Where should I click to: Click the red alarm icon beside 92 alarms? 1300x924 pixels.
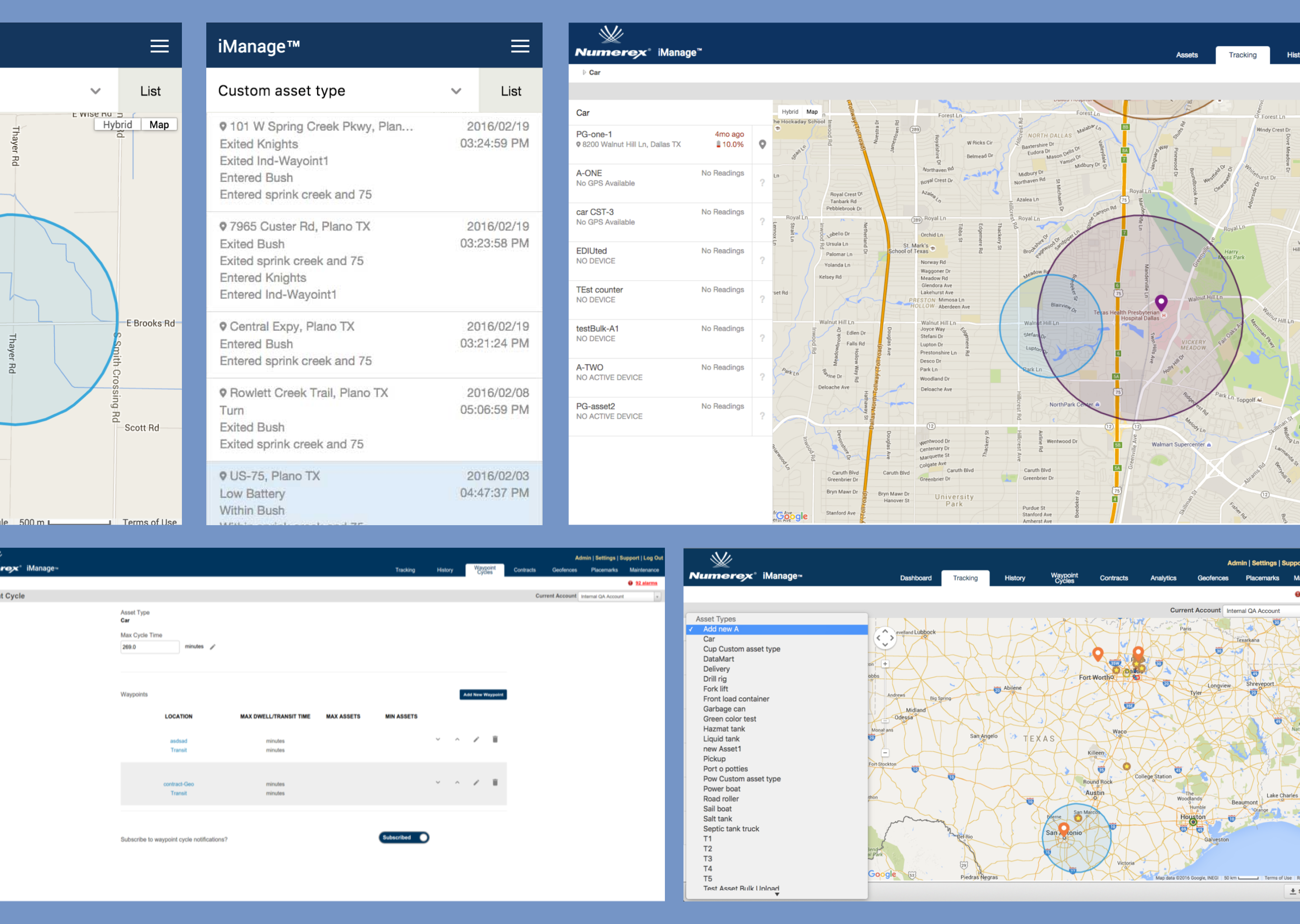tap(630, 583)
